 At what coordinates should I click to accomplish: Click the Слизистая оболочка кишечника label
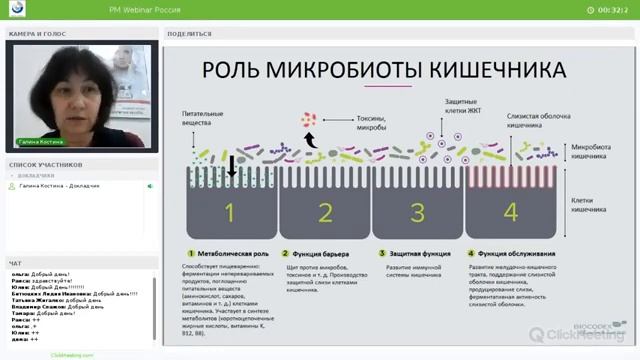(538, 120)
